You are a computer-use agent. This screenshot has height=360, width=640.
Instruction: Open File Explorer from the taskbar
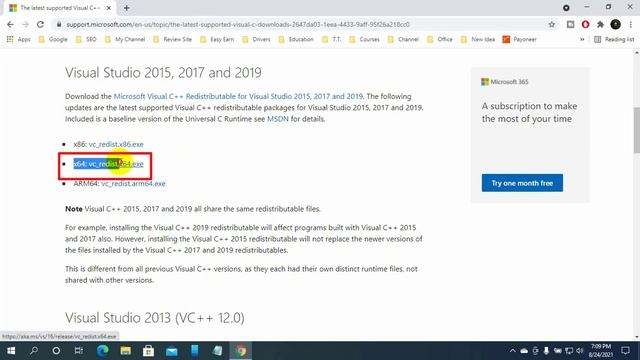125,351
